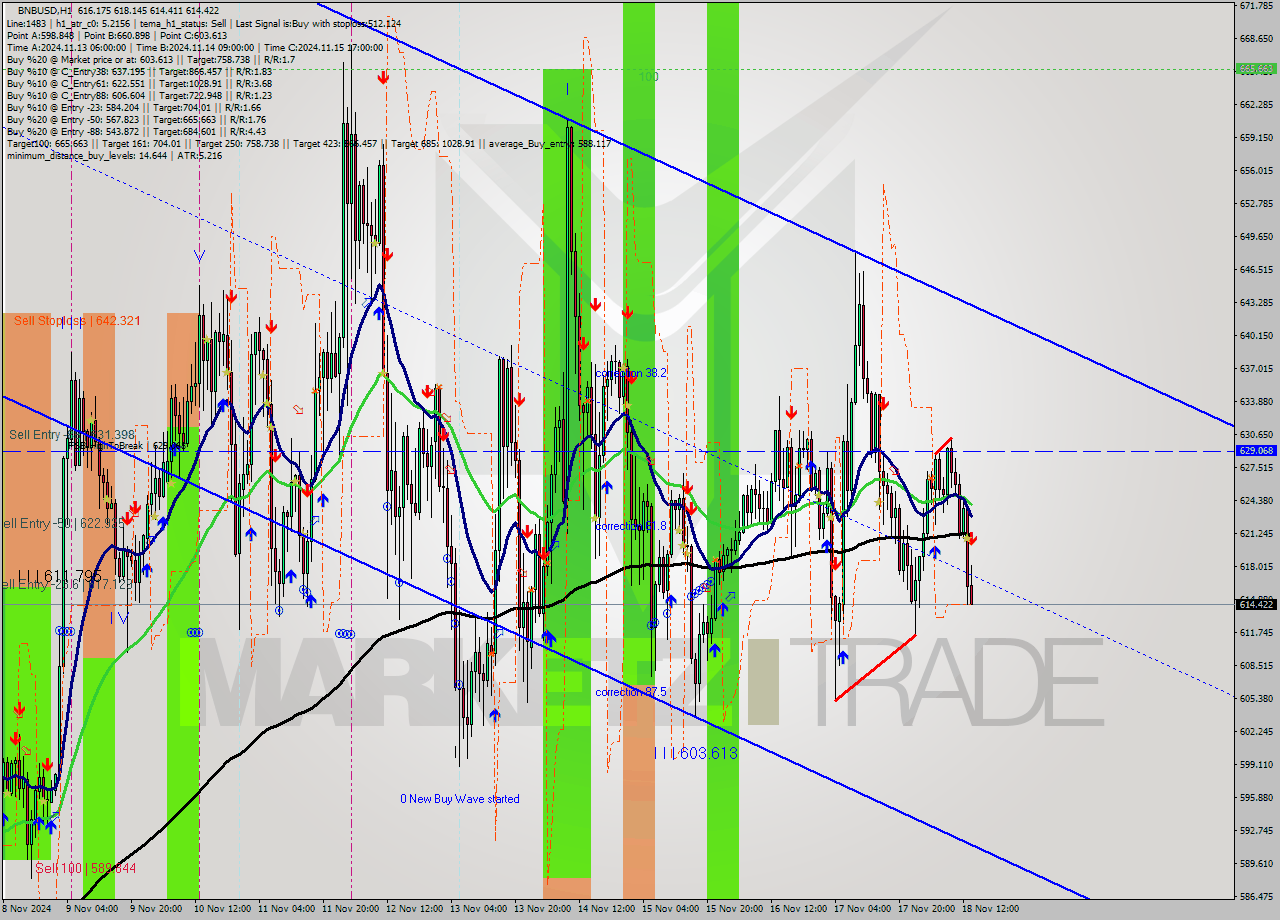
Task: Select the 'I I I 603.613' level label
Action: click(x=696, y=753)
